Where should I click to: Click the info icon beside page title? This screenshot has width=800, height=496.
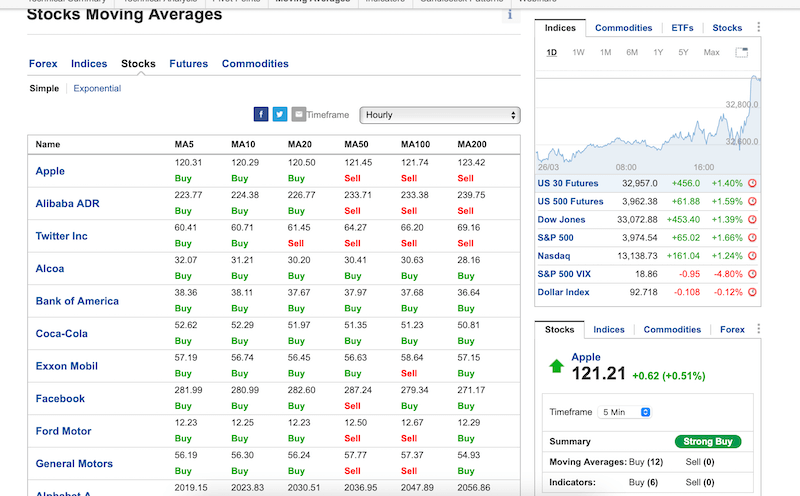[510, 14]
